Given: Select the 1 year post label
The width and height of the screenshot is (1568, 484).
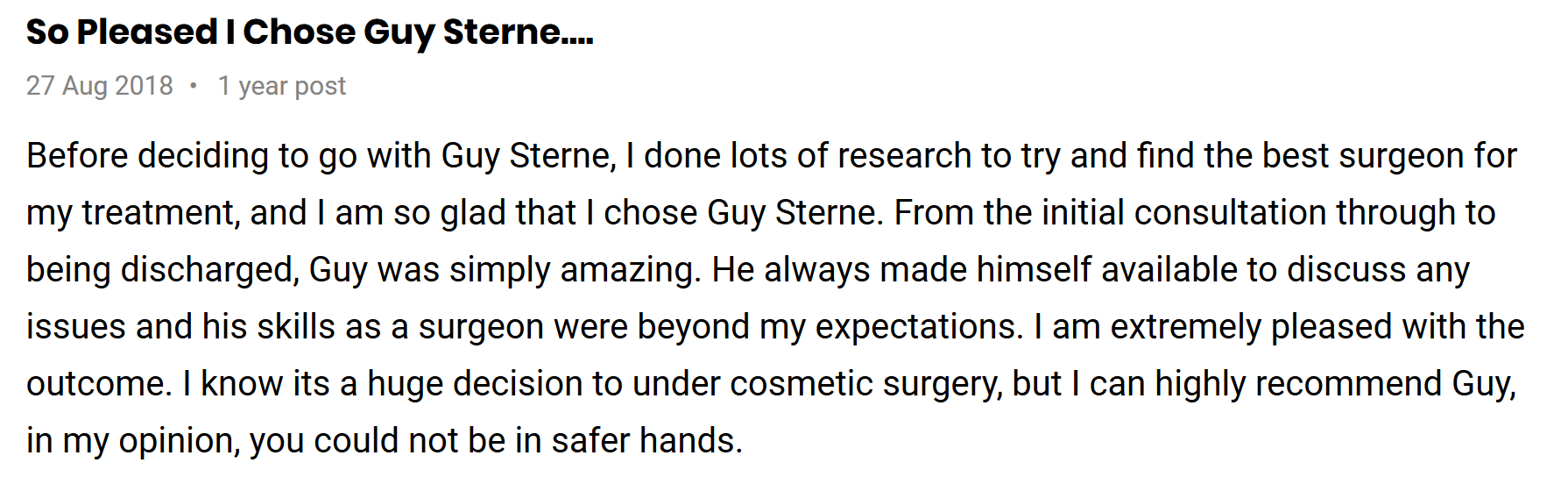Looking at the screenshot, I should point(282,86).
